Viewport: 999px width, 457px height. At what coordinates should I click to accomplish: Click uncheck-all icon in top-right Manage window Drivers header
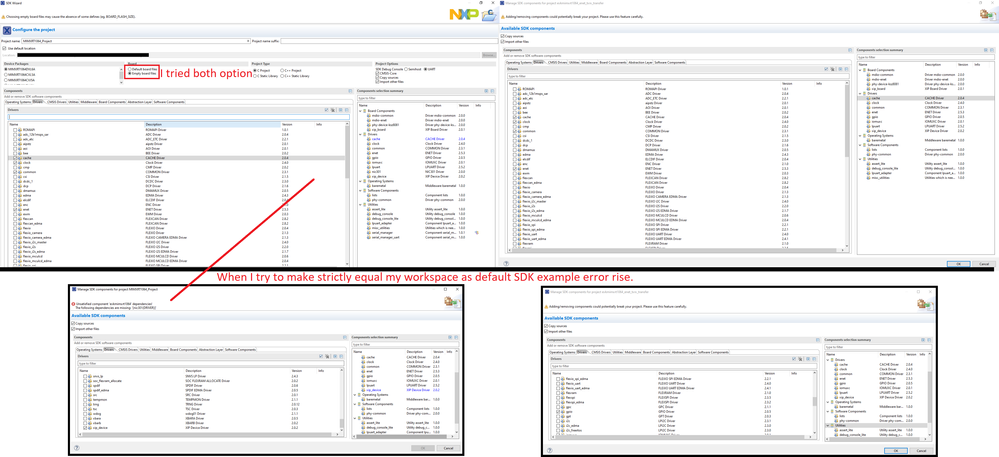click(833, 69)
